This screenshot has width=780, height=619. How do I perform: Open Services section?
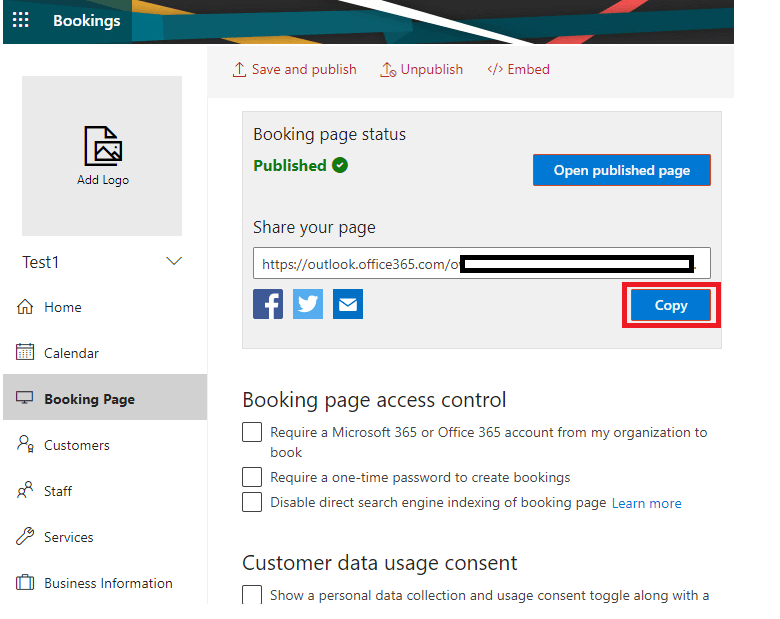(105, 536)
